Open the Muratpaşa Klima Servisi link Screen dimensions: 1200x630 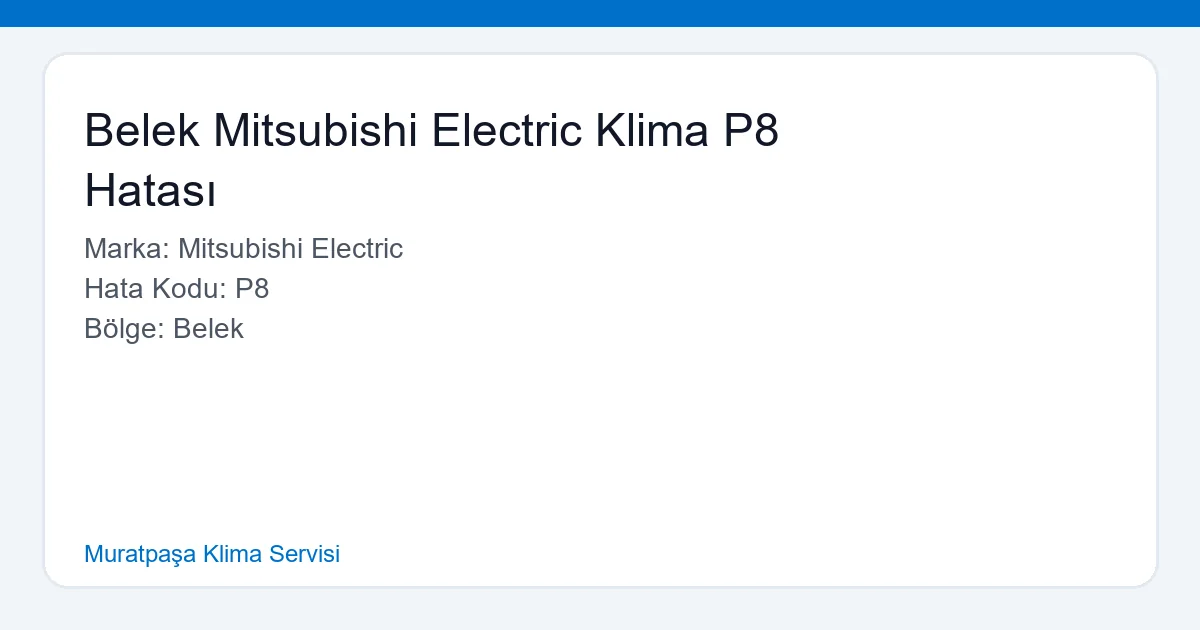pyautogui.click(x=212, y=554)
